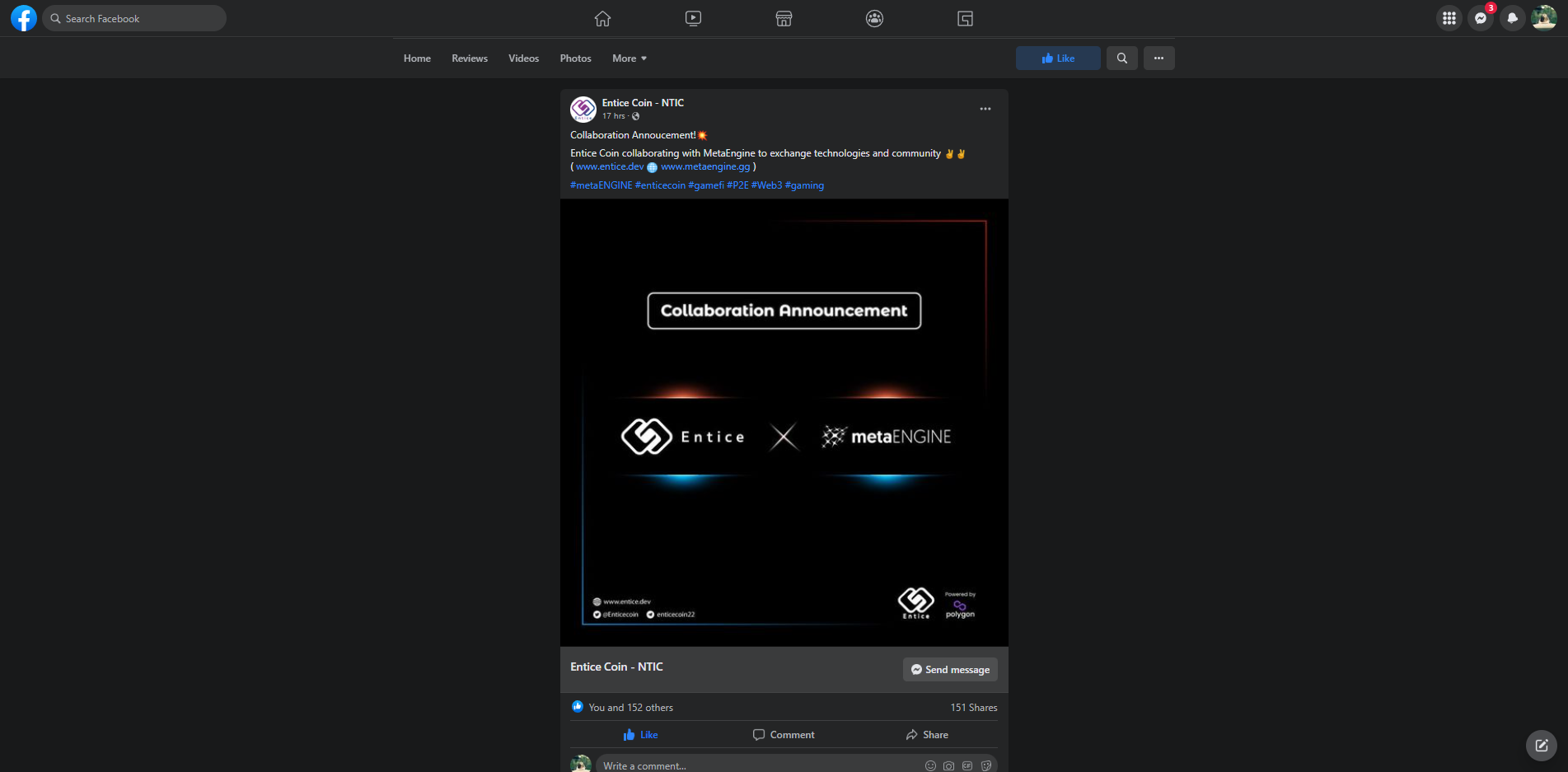Open the notifications bell
This screenshot has width=1568, height=772.
tap(1512, 18)
